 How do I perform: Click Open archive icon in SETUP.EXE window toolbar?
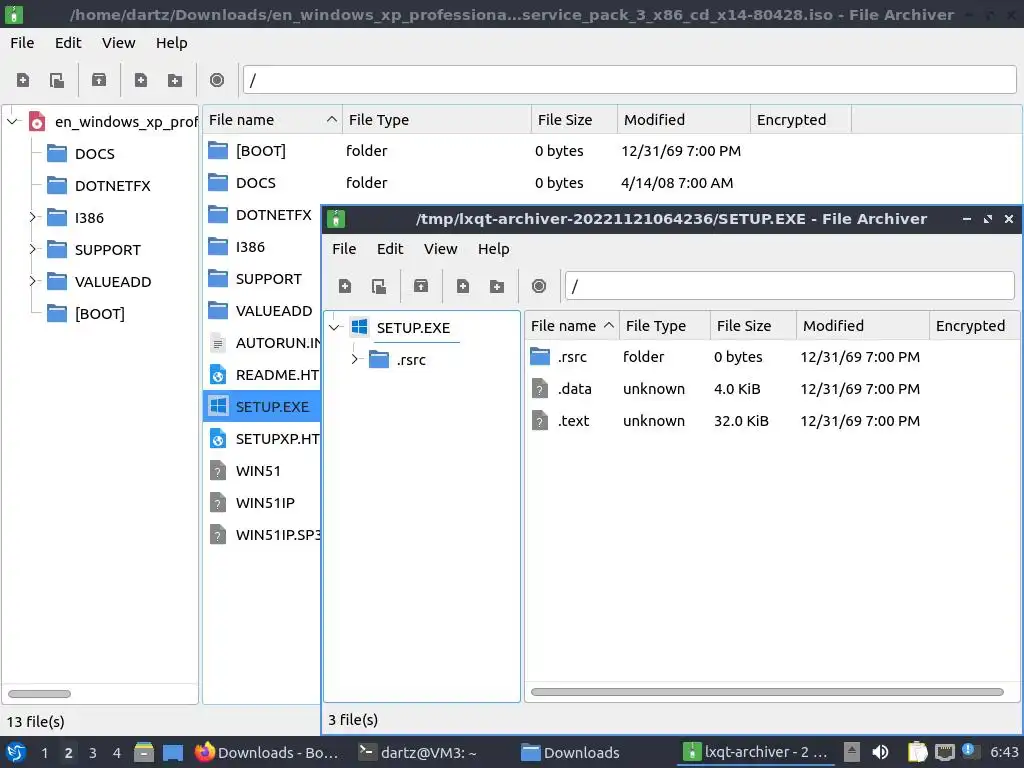tap(379, 286)
